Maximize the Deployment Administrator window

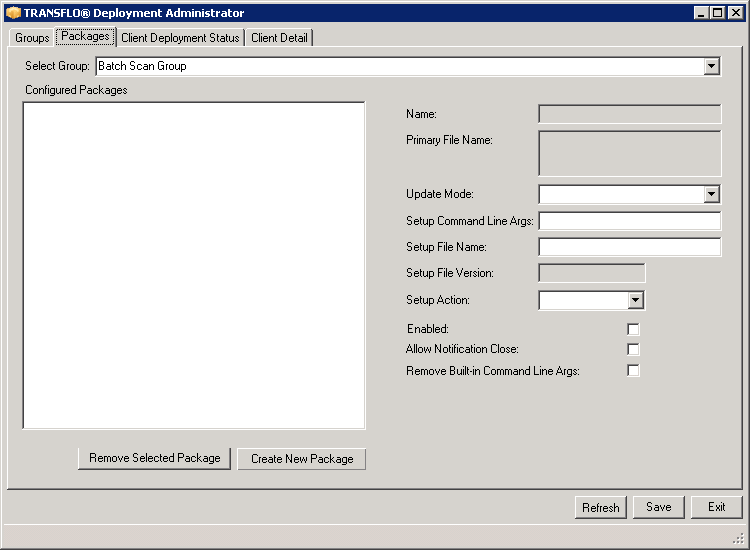[x=718, y=13]
